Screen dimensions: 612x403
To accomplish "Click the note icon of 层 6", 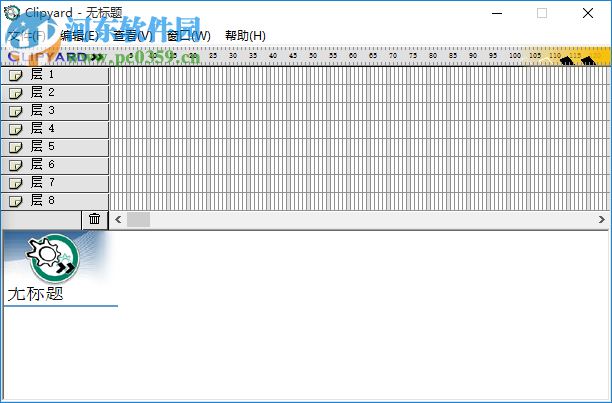I will 16,165.
